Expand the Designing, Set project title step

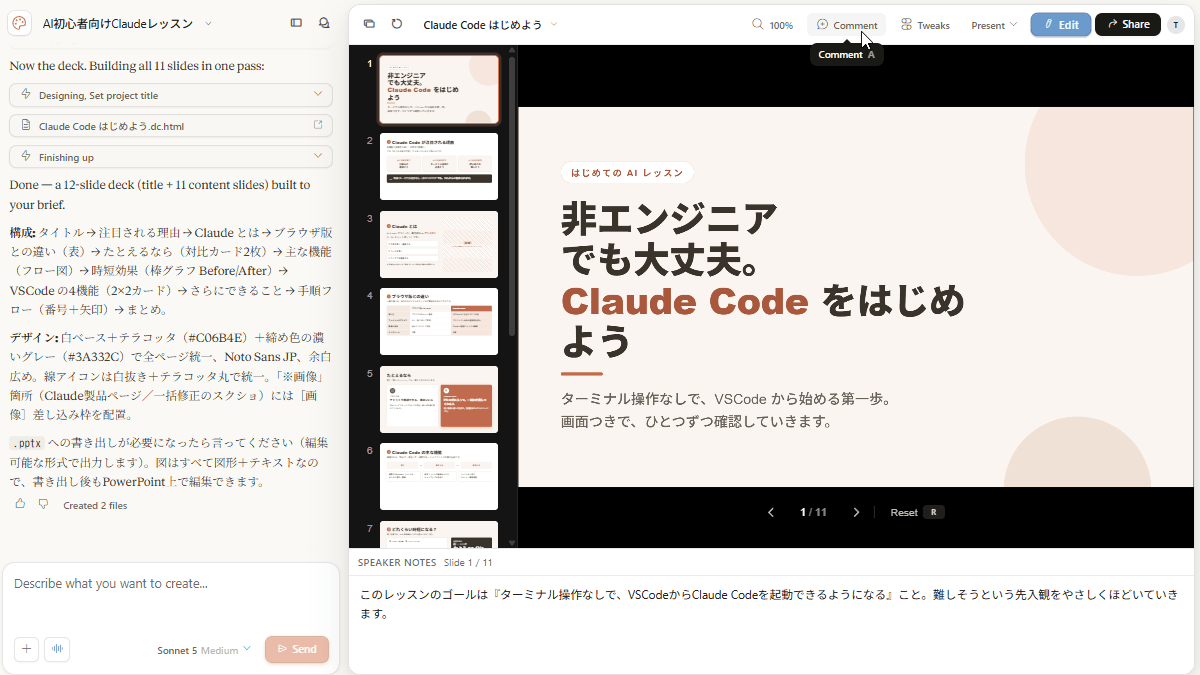point(170,95)
